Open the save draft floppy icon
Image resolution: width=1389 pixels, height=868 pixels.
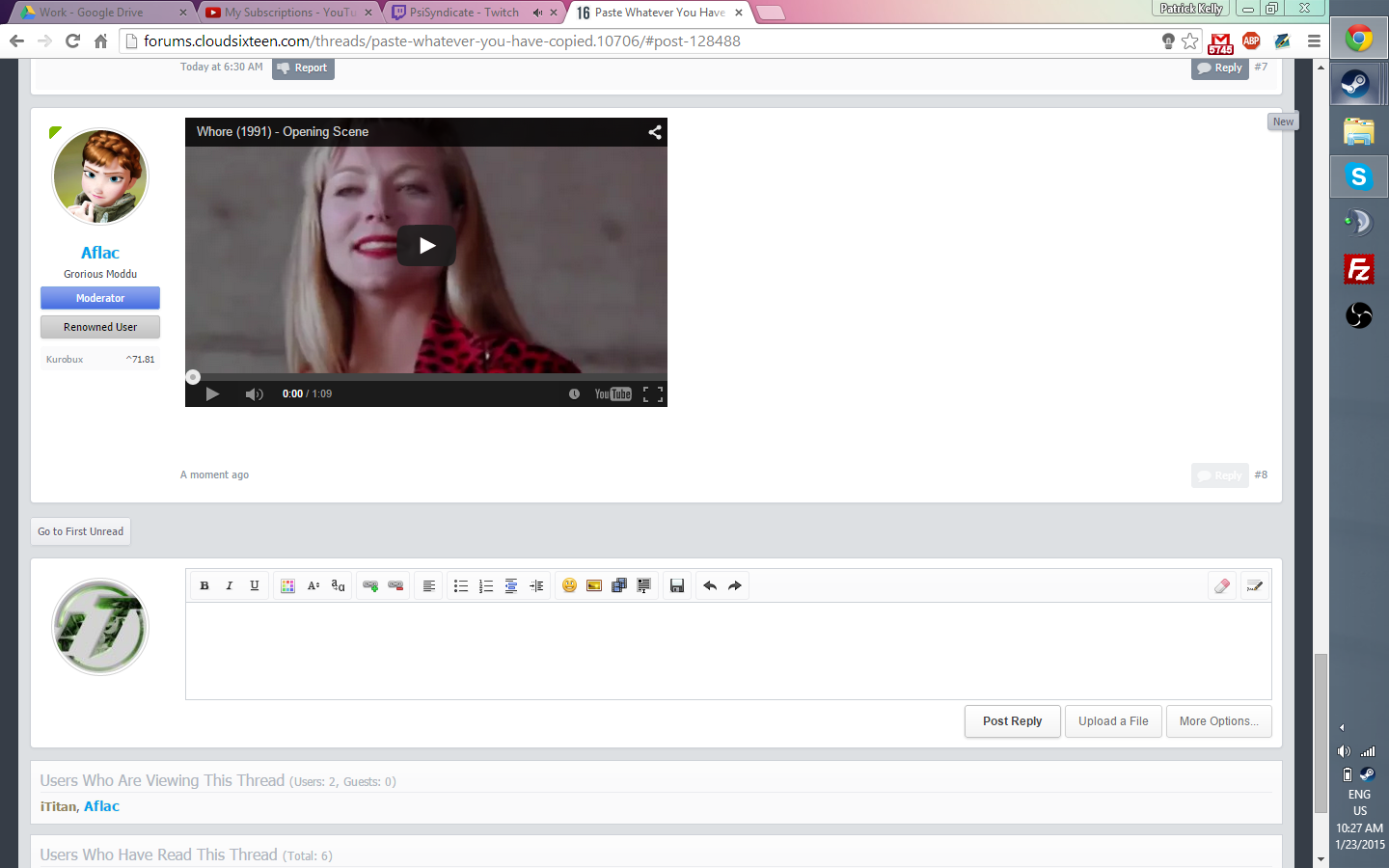(677, 585)
